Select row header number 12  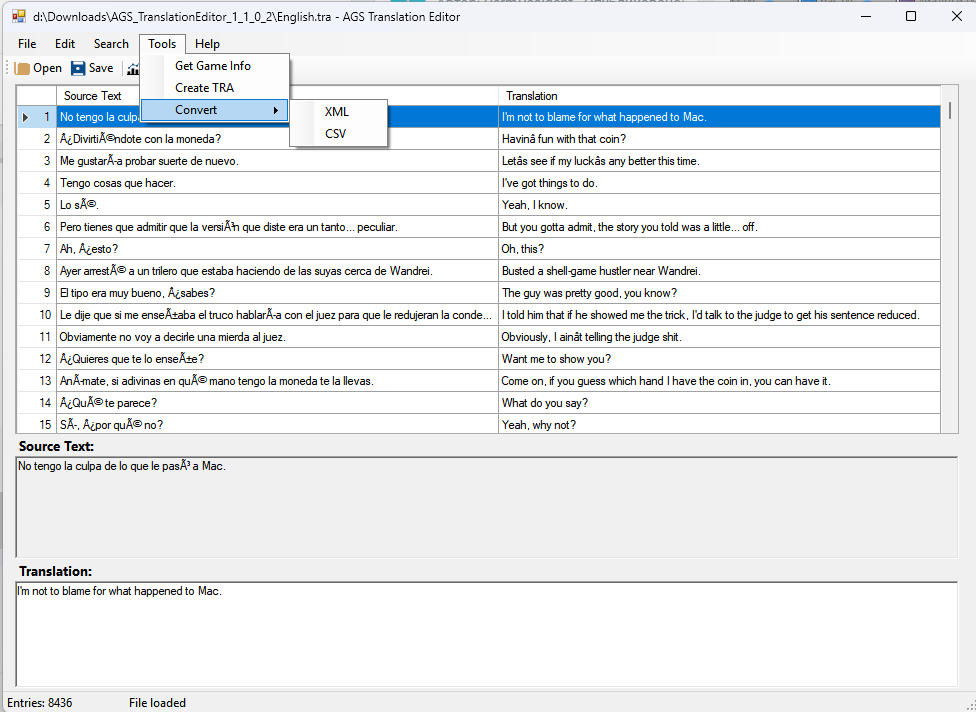[x=37, y=359]
